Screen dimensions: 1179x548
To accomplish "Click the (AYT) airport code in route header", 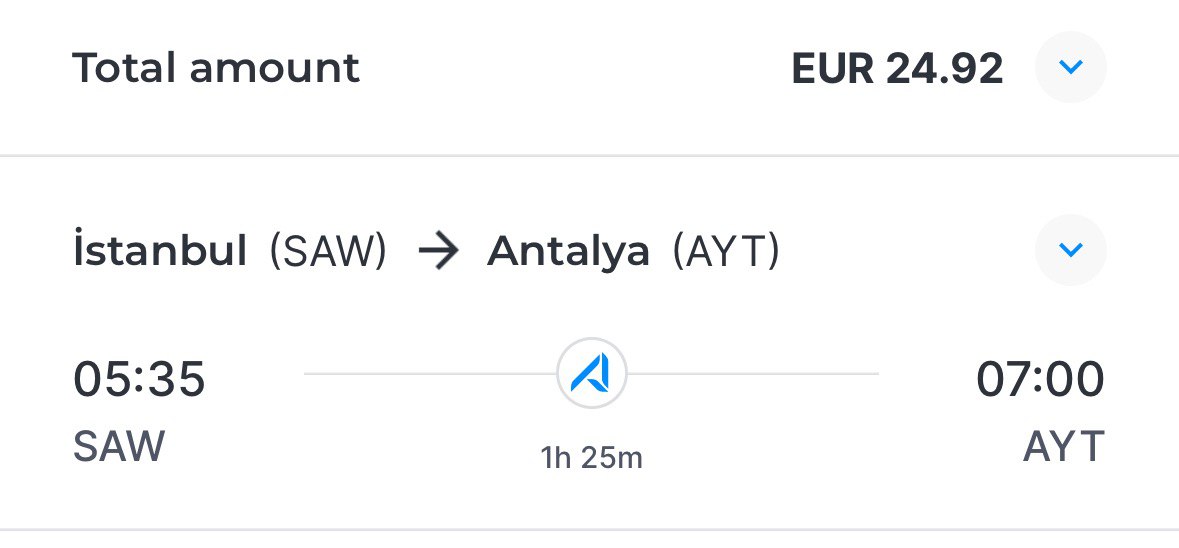I will (726, 252).
